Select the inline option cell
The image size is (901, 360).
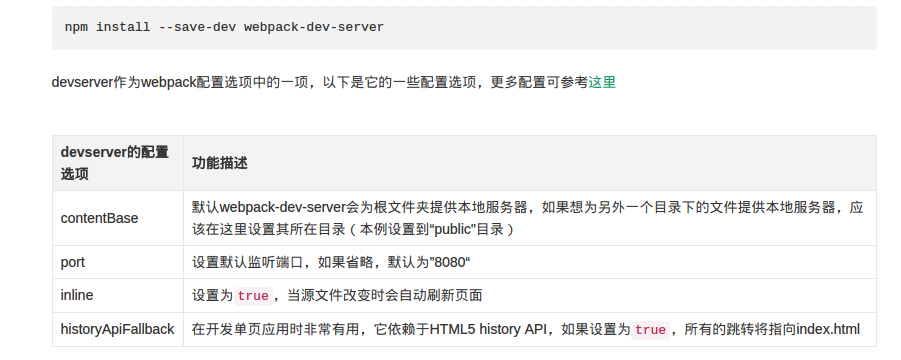pyautogui.click(x=118, y=296)
